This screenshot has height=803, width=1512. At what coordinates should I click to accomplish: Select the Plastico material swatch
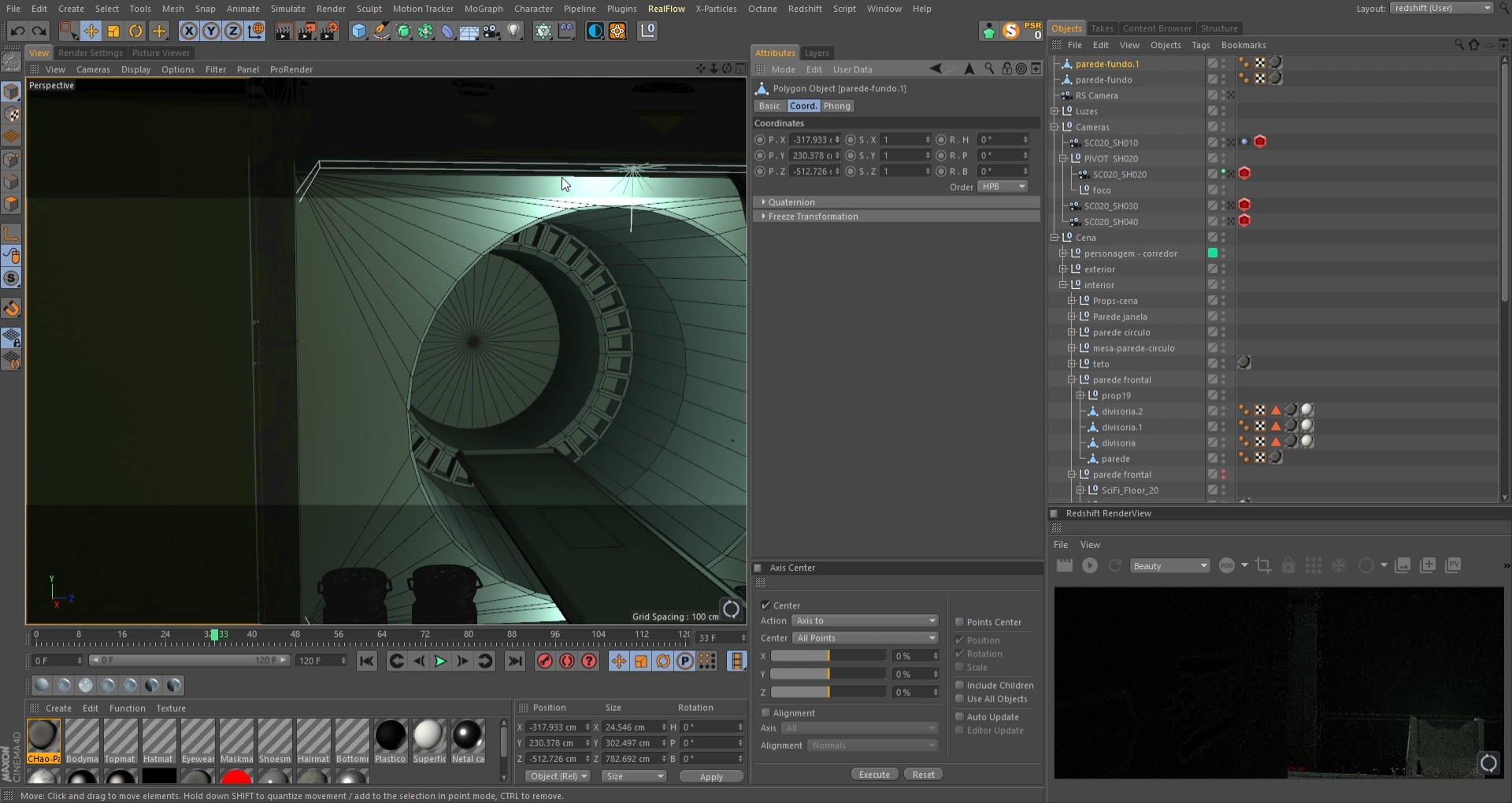pyautogui.click(x=390, y=741)
